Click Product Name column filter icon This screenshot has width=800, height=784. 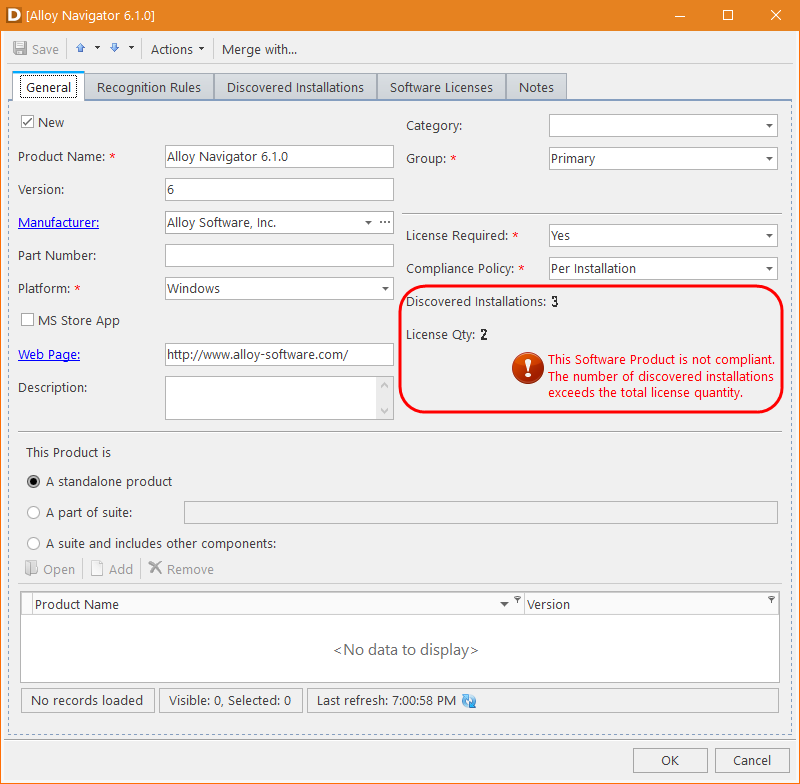point(517,599)
